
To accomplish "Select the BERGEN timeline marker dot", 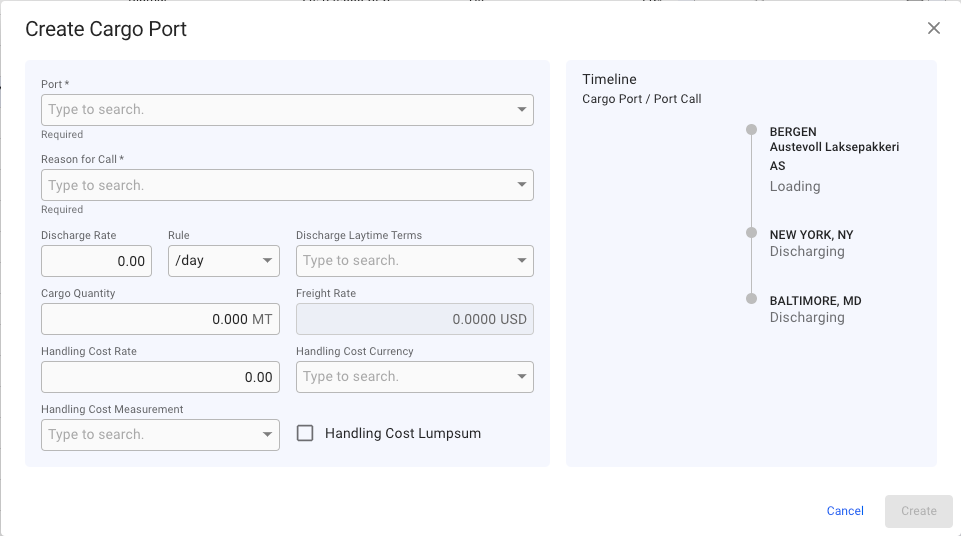I will point(751,130).
